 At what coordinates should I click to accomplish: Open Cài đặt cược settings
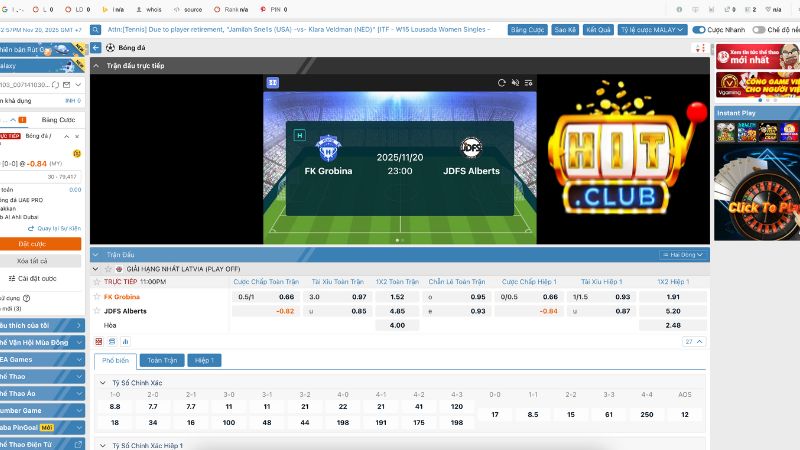click(32, 279)
